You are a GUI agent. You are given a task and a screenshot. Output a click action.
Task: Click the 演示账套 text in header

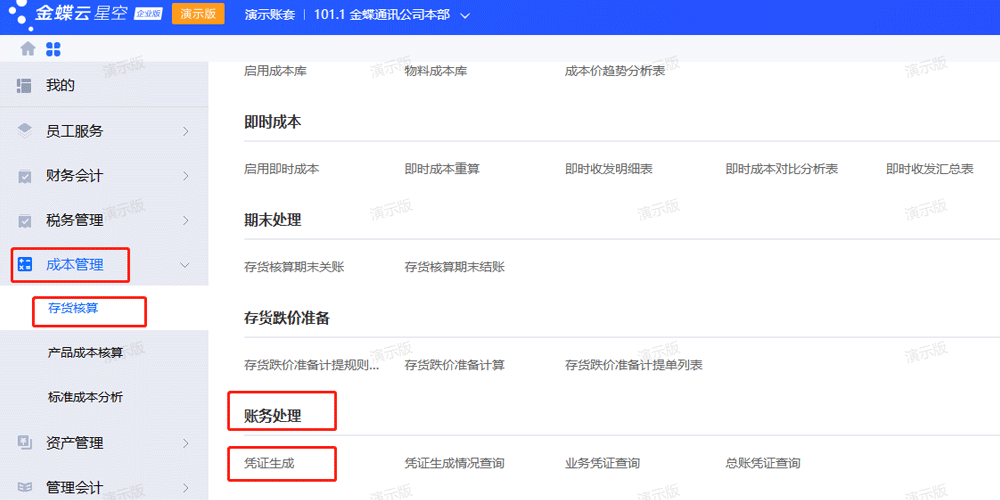[x=270, y=15]
